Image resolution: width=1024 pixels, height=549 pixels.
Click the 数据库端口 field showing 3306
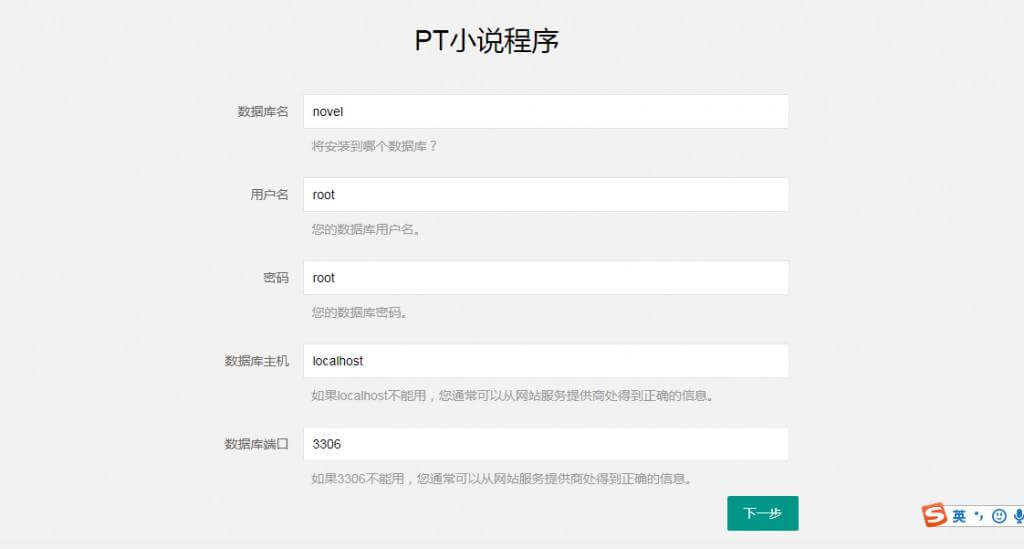coord(545,444)
